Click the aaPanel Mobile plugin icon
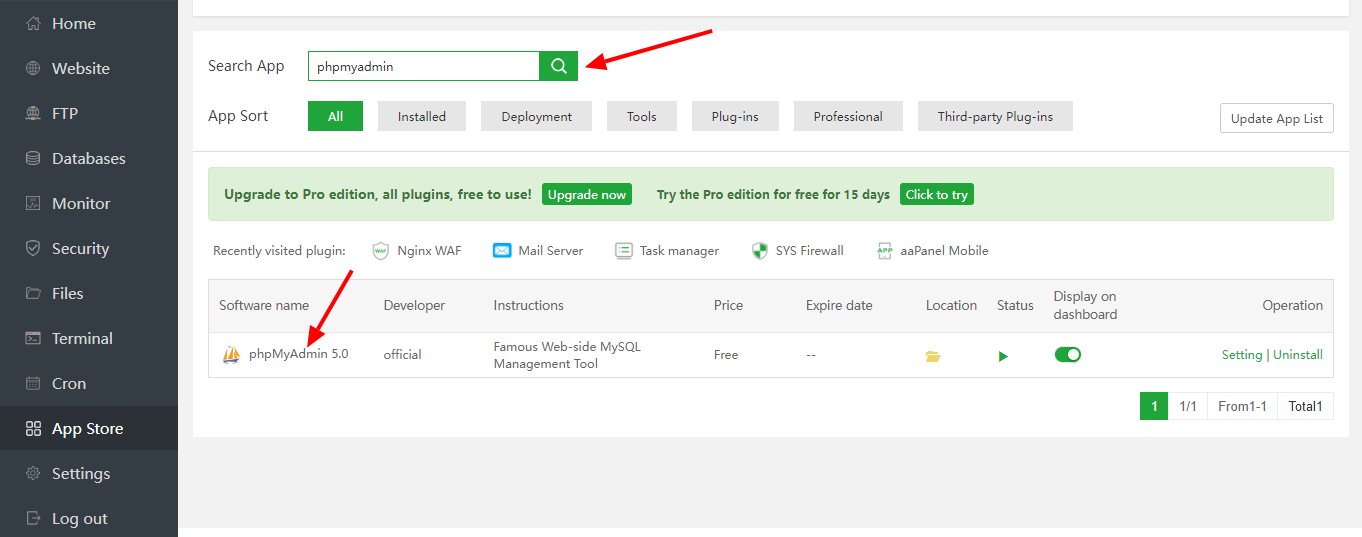 [885, 251]
